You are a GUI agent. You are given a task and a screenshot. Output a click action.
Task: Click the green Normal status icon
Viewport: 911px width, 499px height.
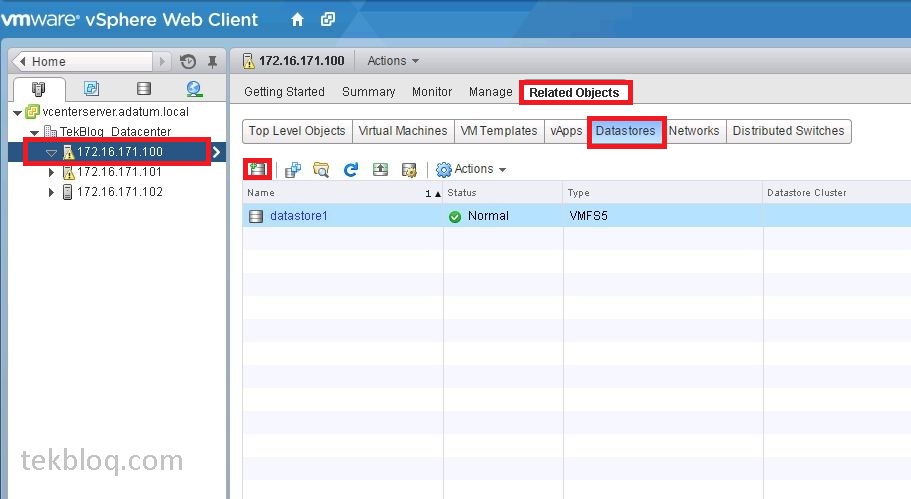tap(455, 217)
